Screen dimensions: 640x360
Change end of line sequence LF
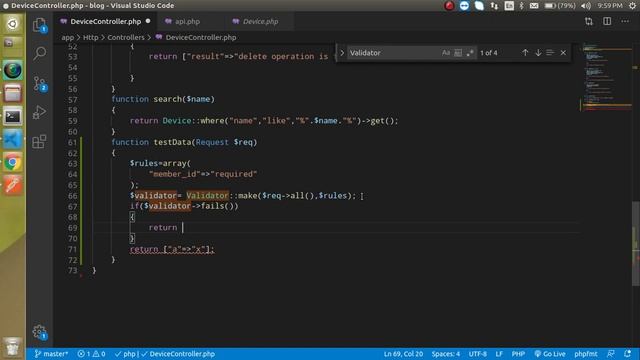tap(499, 354)
